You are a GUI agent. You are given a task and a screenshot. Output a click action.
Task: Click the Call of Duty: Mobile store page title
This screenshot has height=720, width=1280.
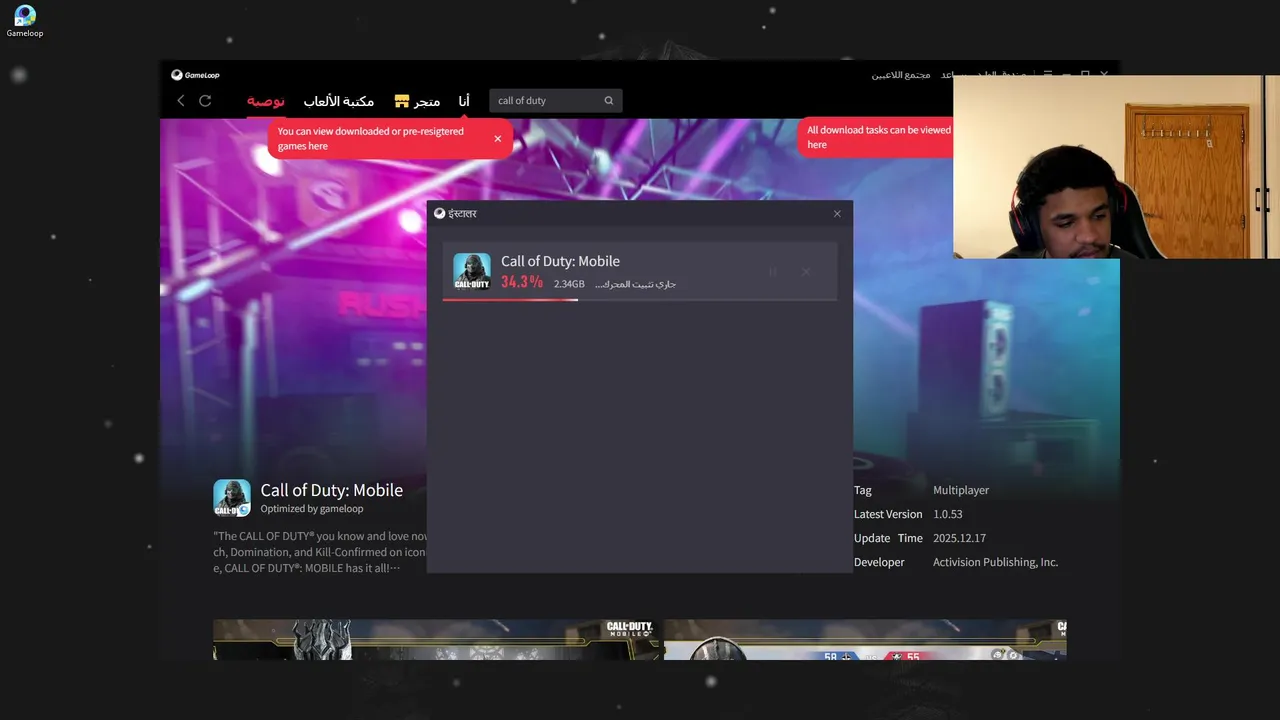tap(332, 490)
